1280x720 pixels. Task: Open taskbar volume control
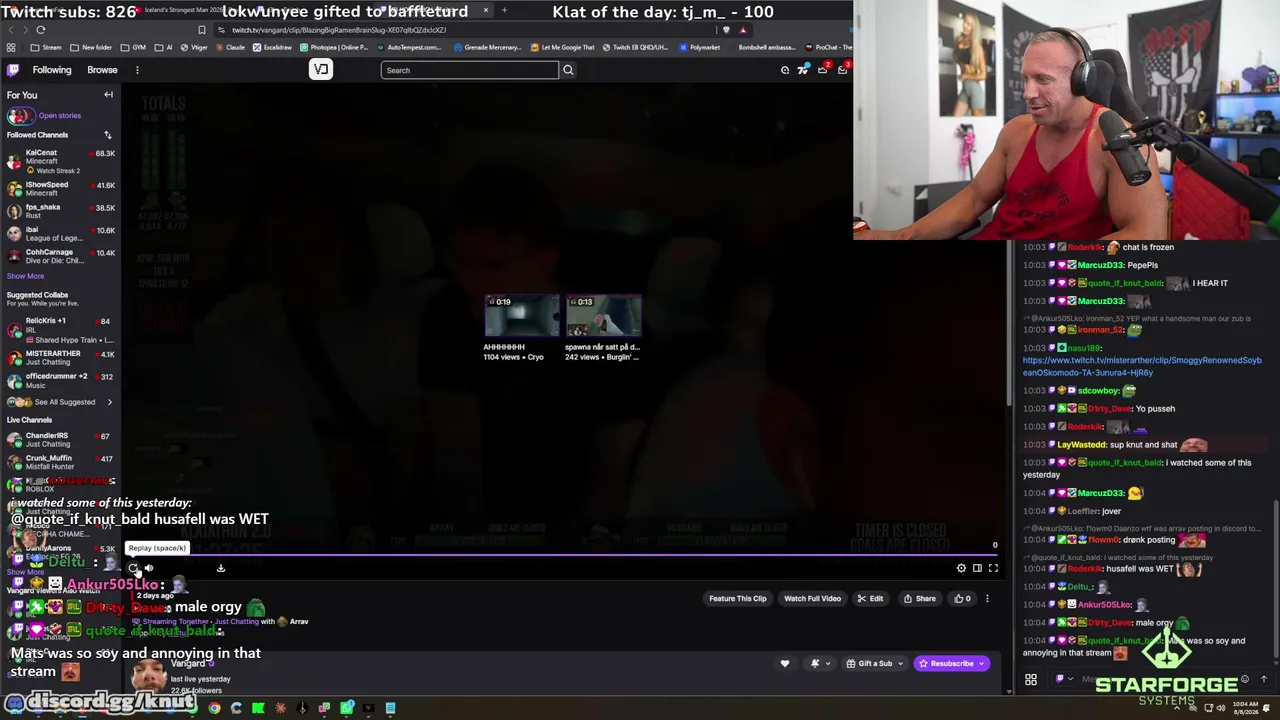point(1220,708)
